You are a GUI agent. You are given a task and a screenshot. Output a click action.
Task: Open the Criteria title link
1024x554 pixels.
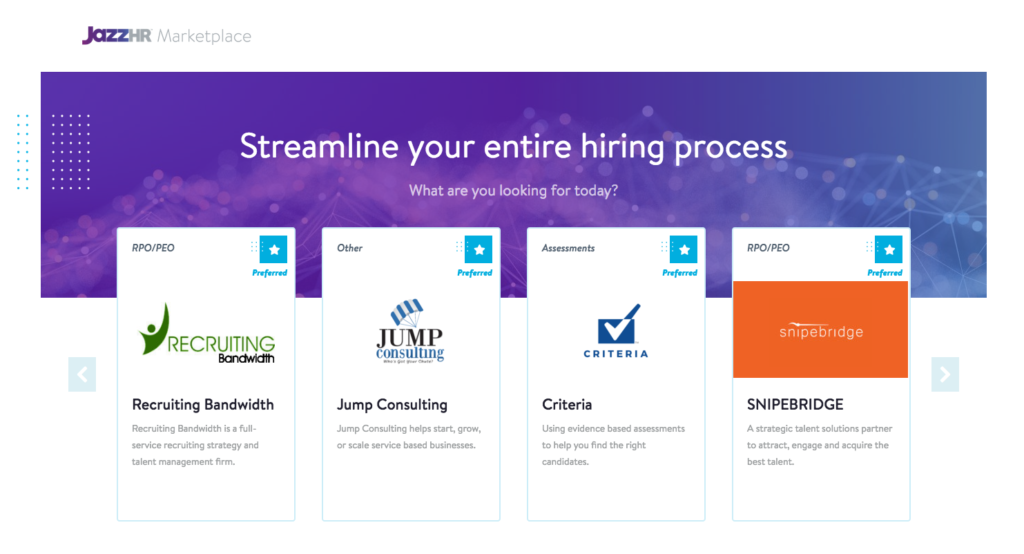[567, 404]
